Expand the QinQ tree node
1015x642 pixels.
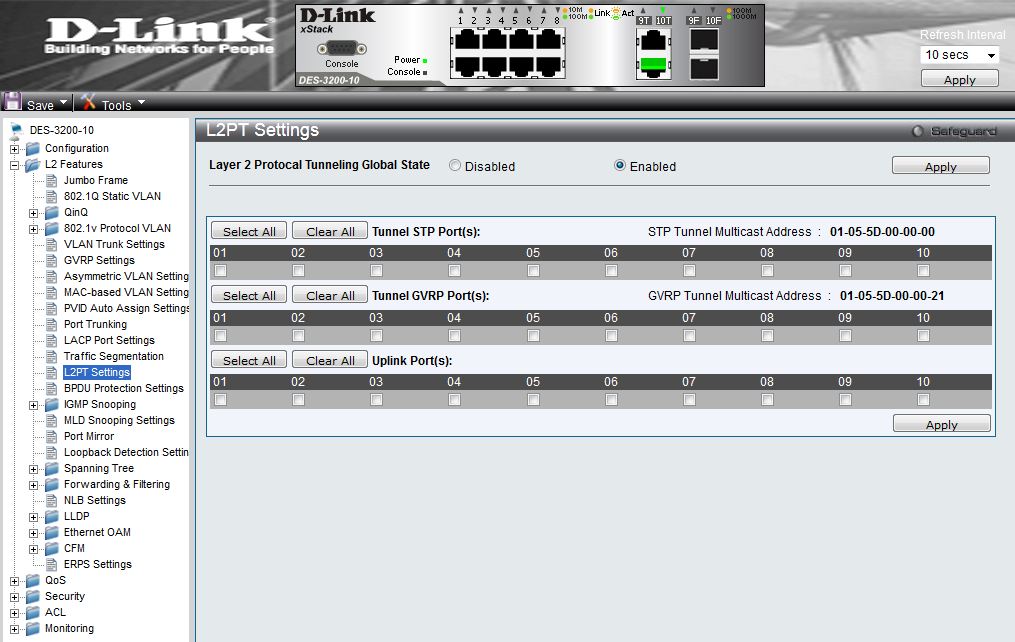(33, 214)
